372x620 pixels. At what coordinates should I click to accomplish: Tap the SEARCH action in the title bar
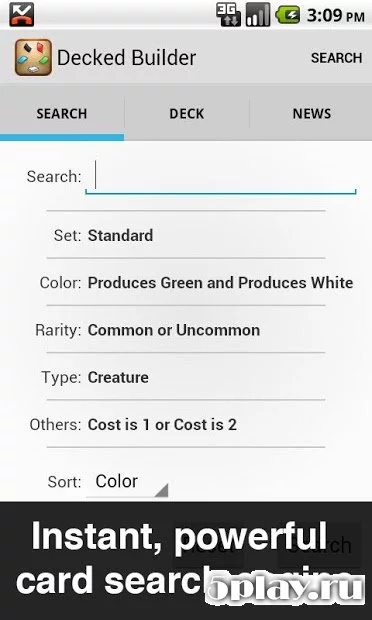[x=336, y=58]
